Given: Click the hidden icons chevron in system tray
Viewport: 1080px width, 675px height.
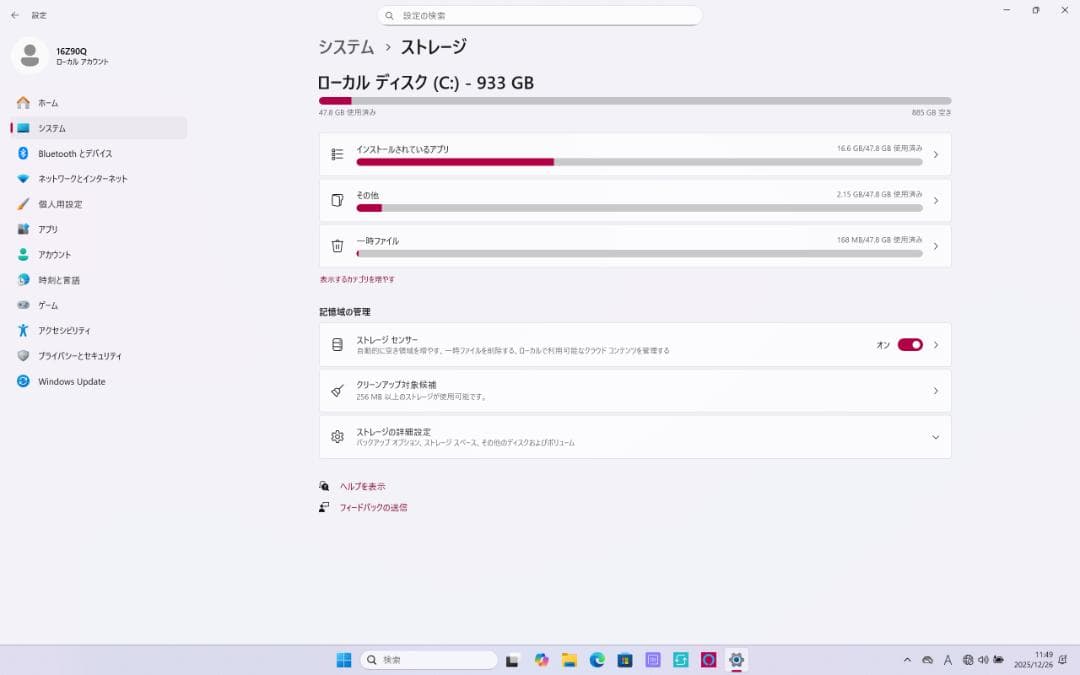Looking at the screenshot, I should tap(905, 660).
